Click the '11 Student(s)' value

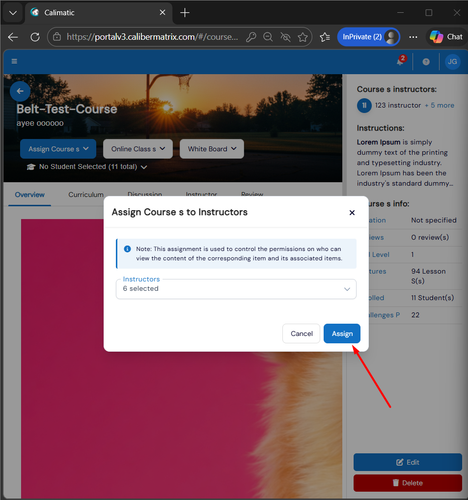click(432, 298)
